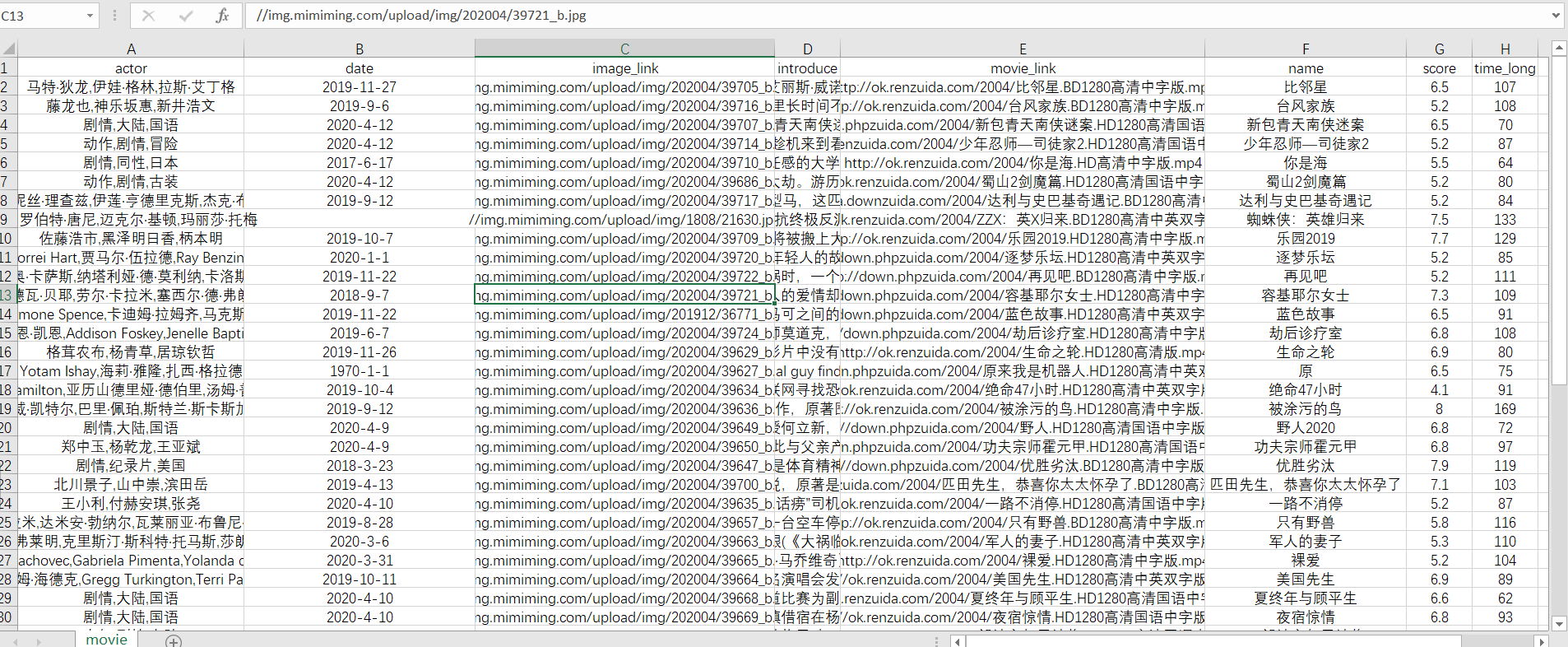Select name cell 夜宿惊情
Screen dimensions: 1568x647
(1306, 617)
